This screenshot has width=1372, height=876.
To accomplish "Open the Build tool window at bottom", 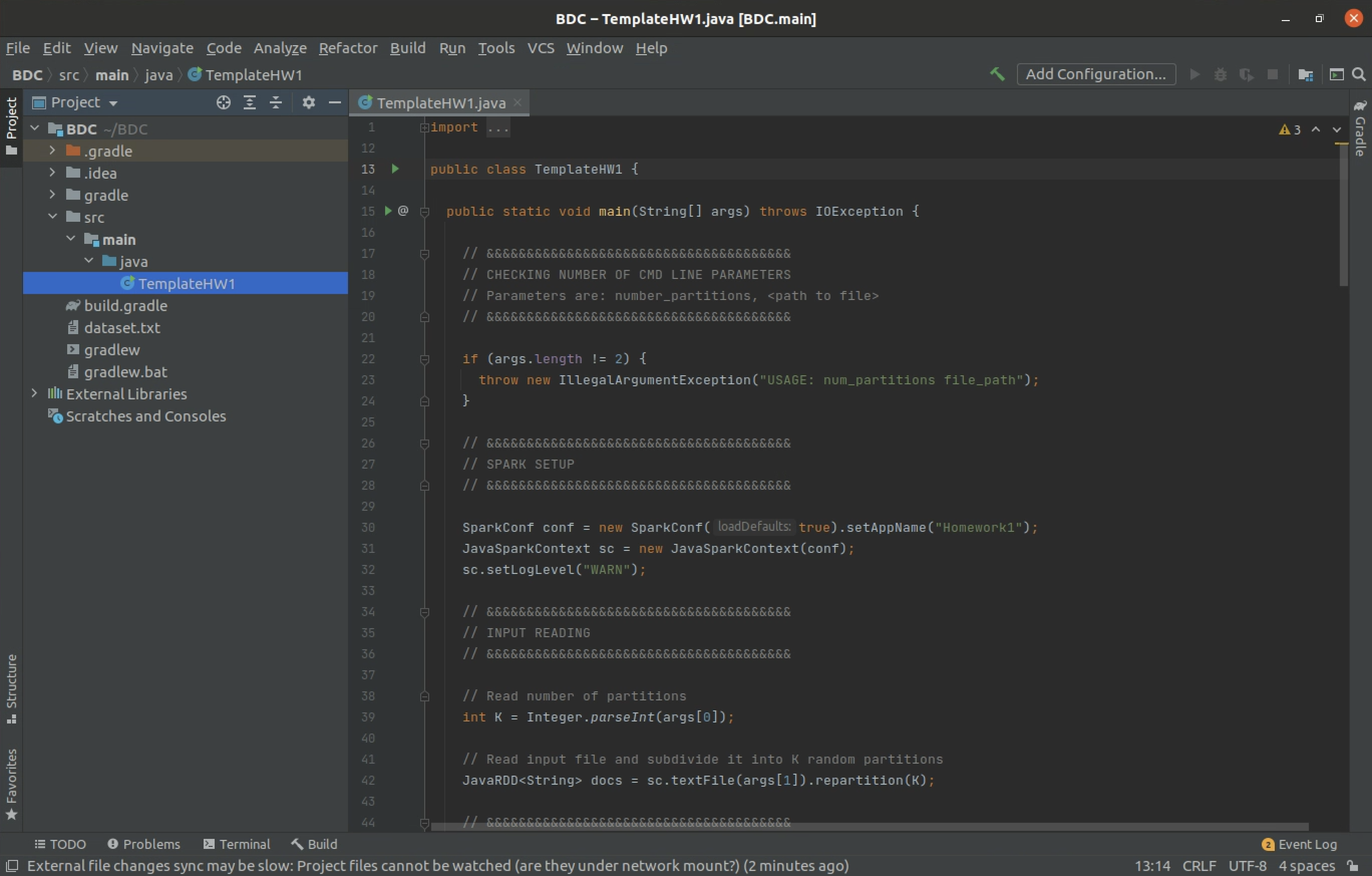I will (x=314, y=844).
